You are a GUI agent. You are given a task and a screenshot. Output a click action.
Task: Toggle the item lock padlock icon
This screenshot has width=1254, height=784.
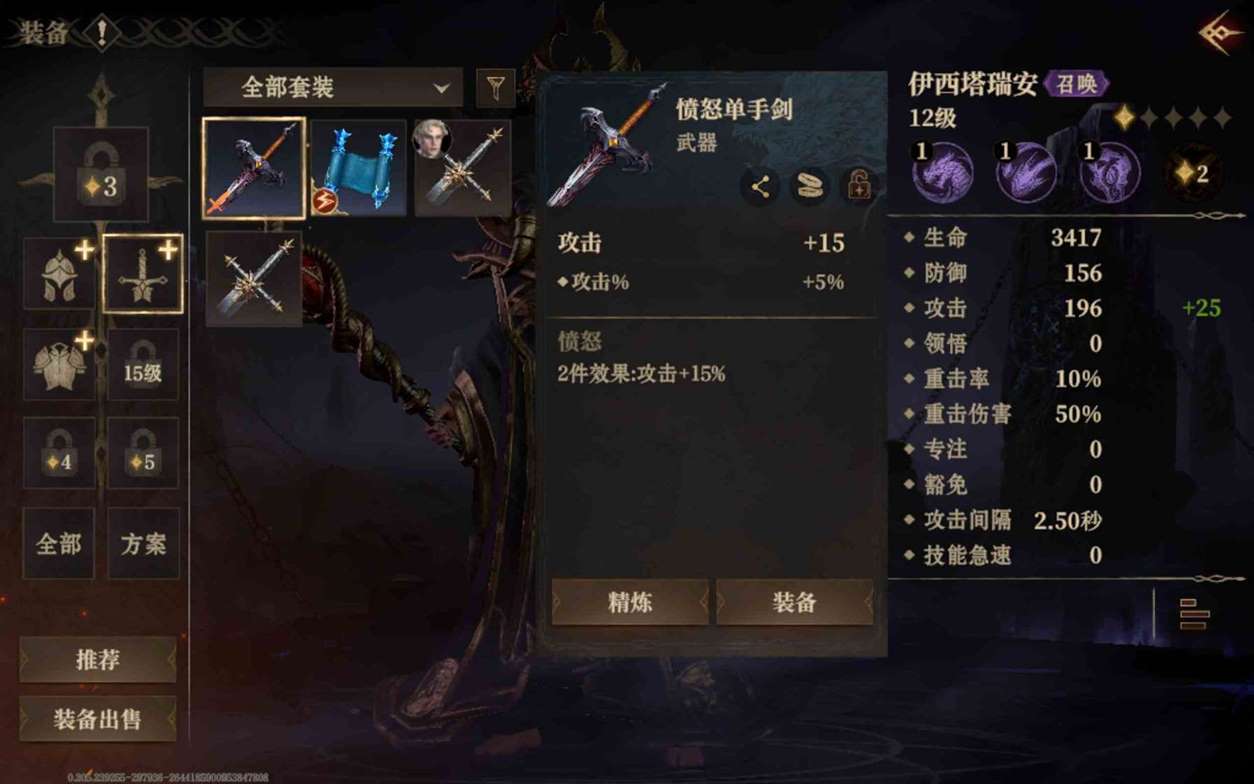(858, 187)
